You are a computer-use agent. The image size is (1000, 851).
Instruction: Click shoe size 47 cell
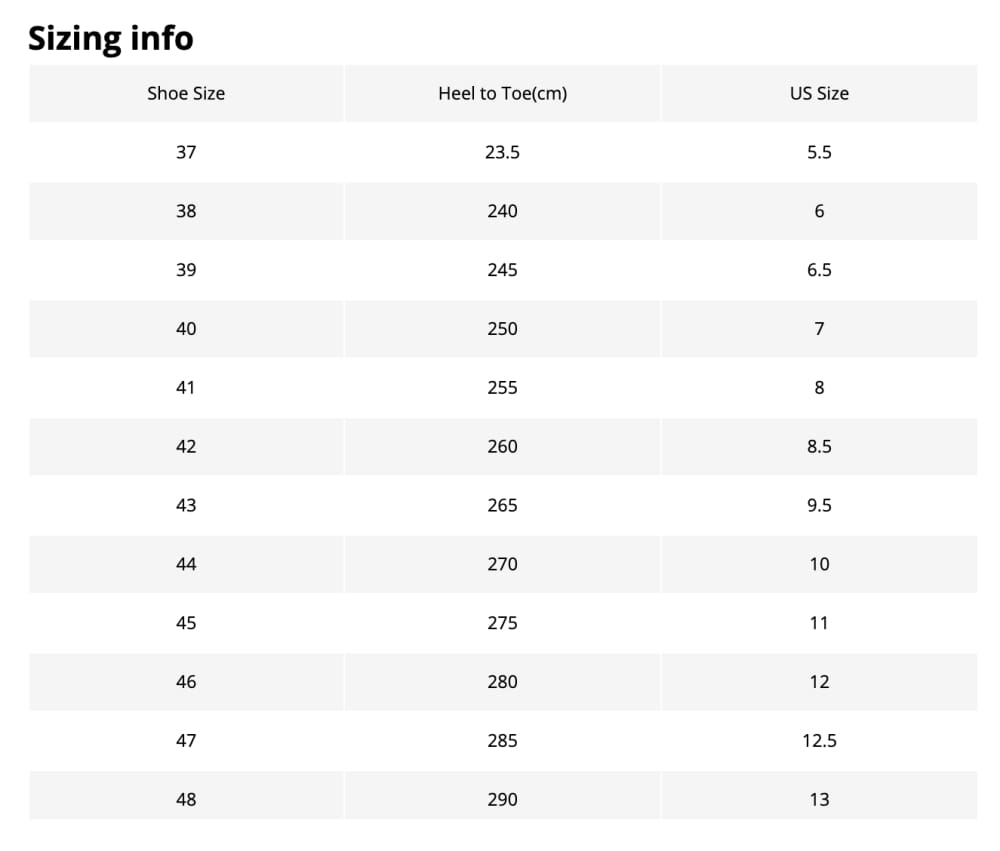(186, 741)
